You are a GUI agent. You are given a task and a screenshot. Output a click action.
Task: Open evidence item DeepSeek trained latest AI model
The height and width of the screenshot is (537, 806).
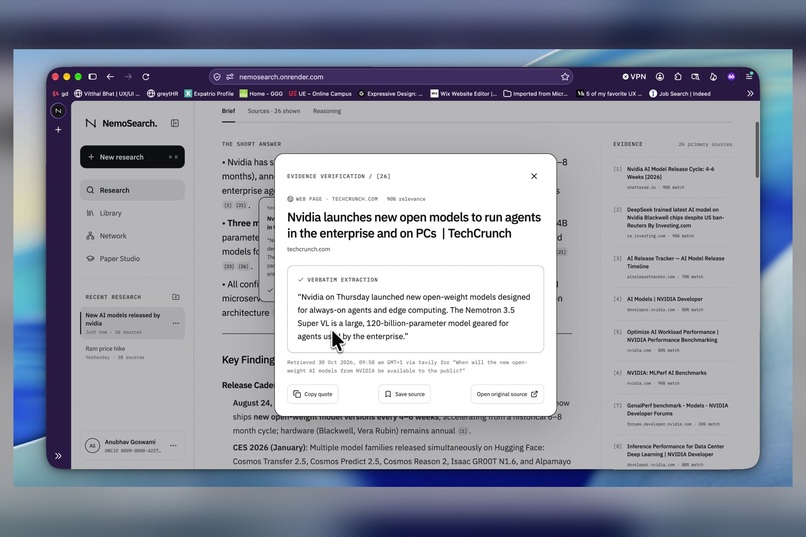672,222
